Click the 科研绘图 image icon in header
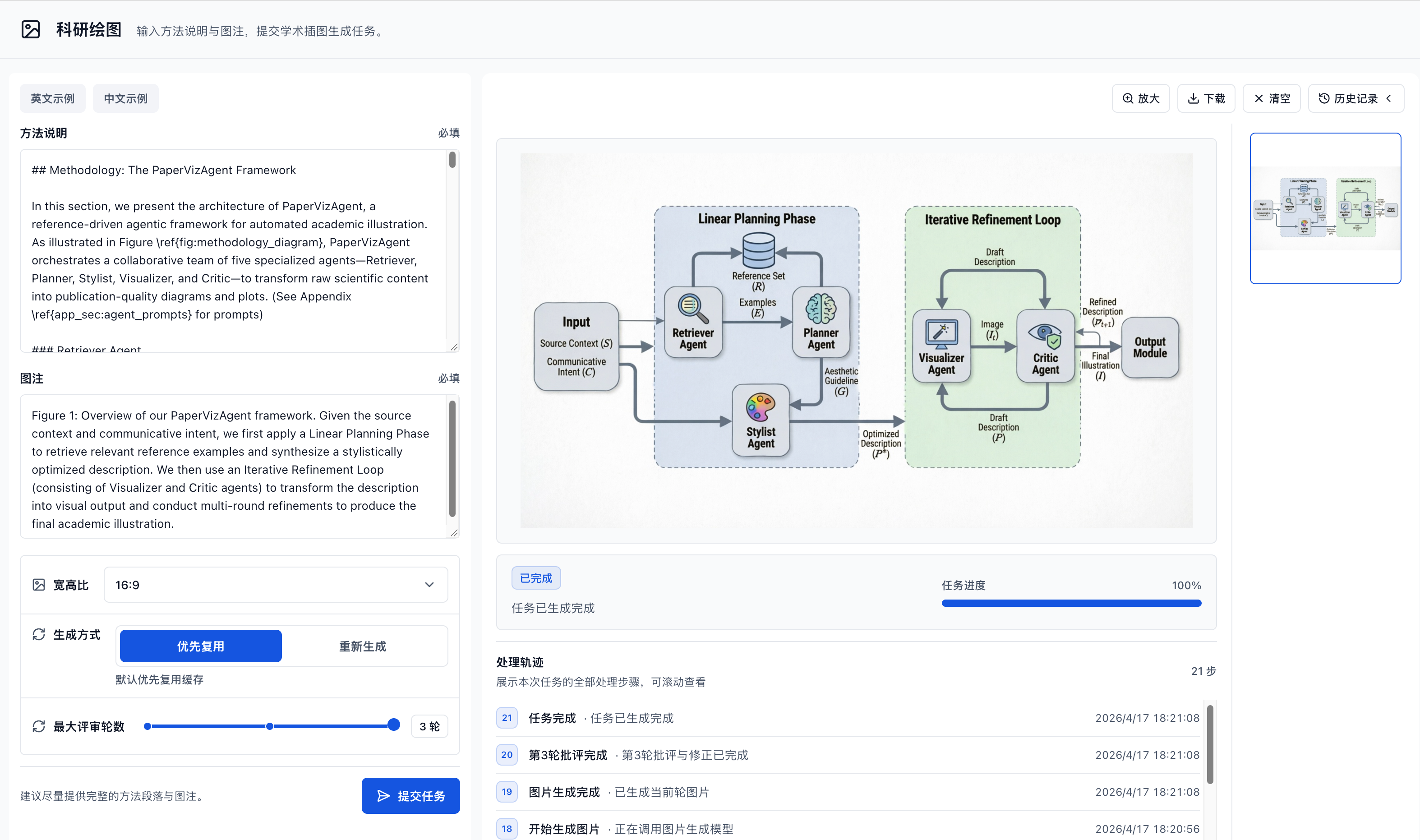Screen dimensions: 1420x840 point(31,29)
